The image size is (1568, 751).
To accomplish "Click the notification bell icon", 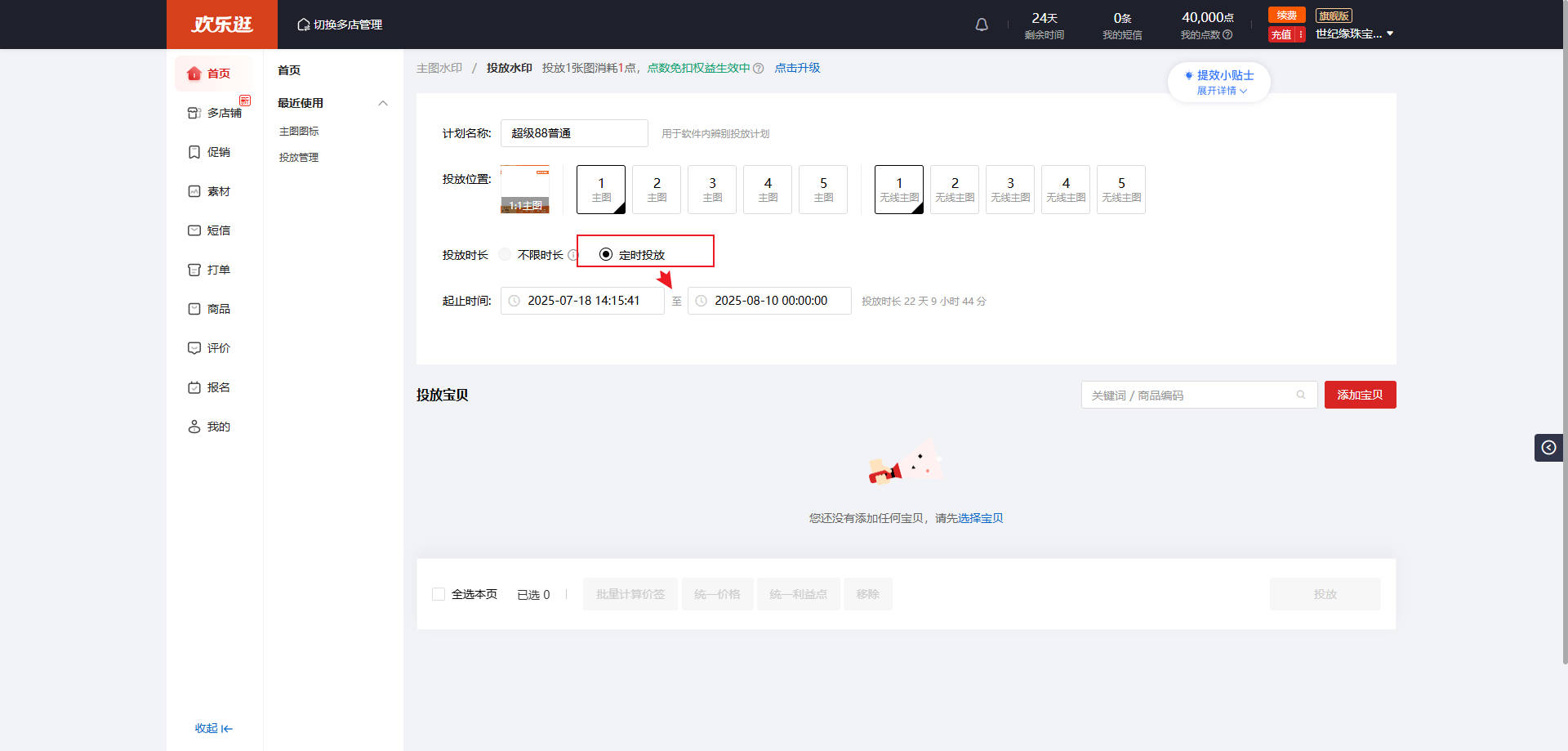I will pos(982,25).
